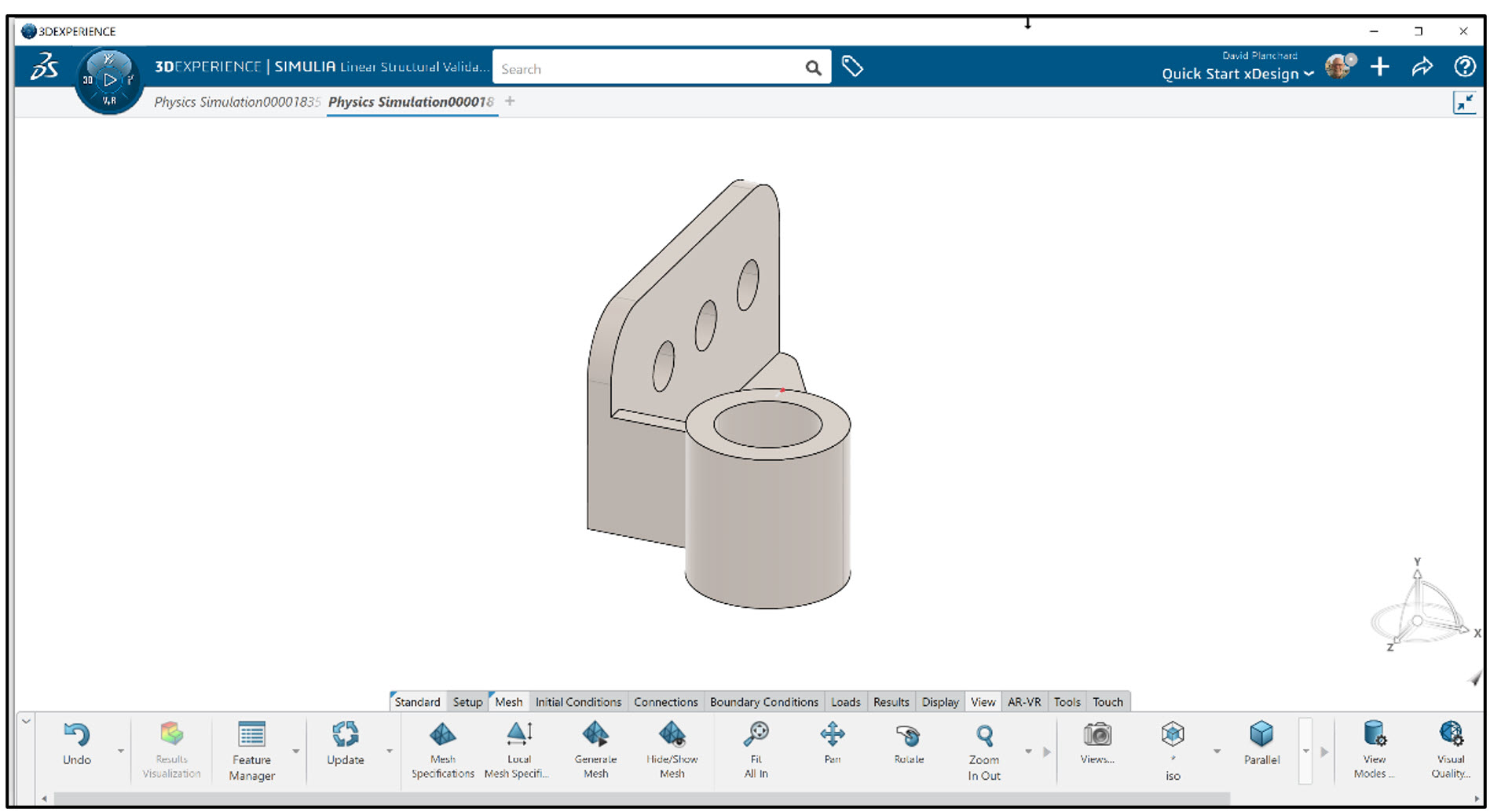The image size is (1490, 812).
Task: Click inside the Search field
Action: tap(652, 68)
